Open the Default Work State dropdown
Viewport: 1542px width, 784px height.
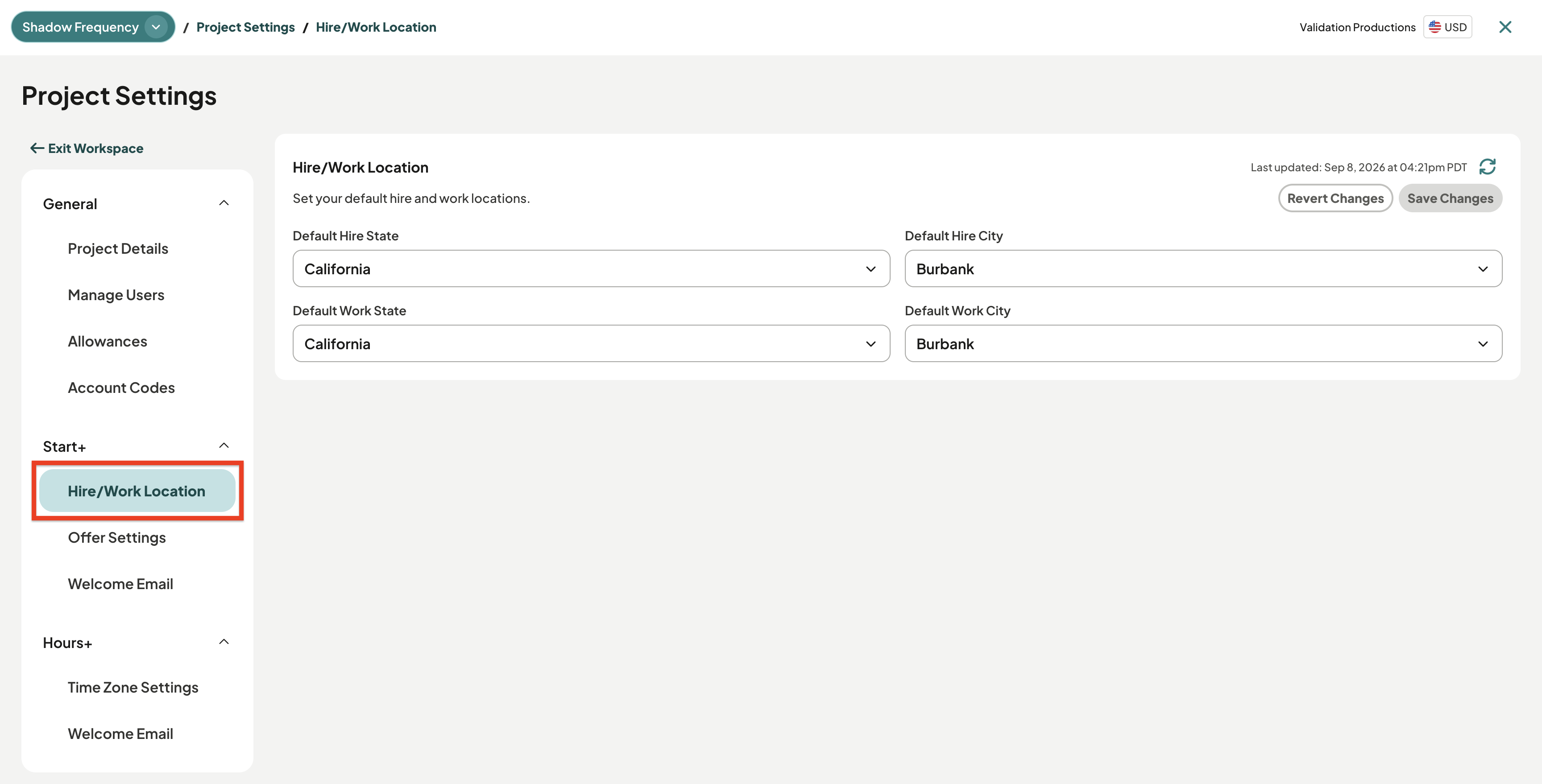(x=592, y=343)
